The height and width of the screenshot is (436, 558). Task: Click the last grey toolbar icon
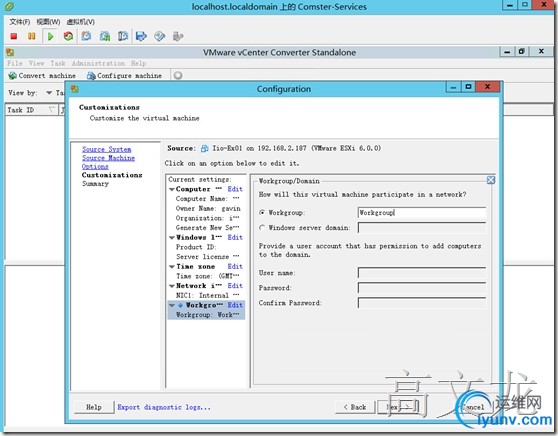tap(178, 36)
